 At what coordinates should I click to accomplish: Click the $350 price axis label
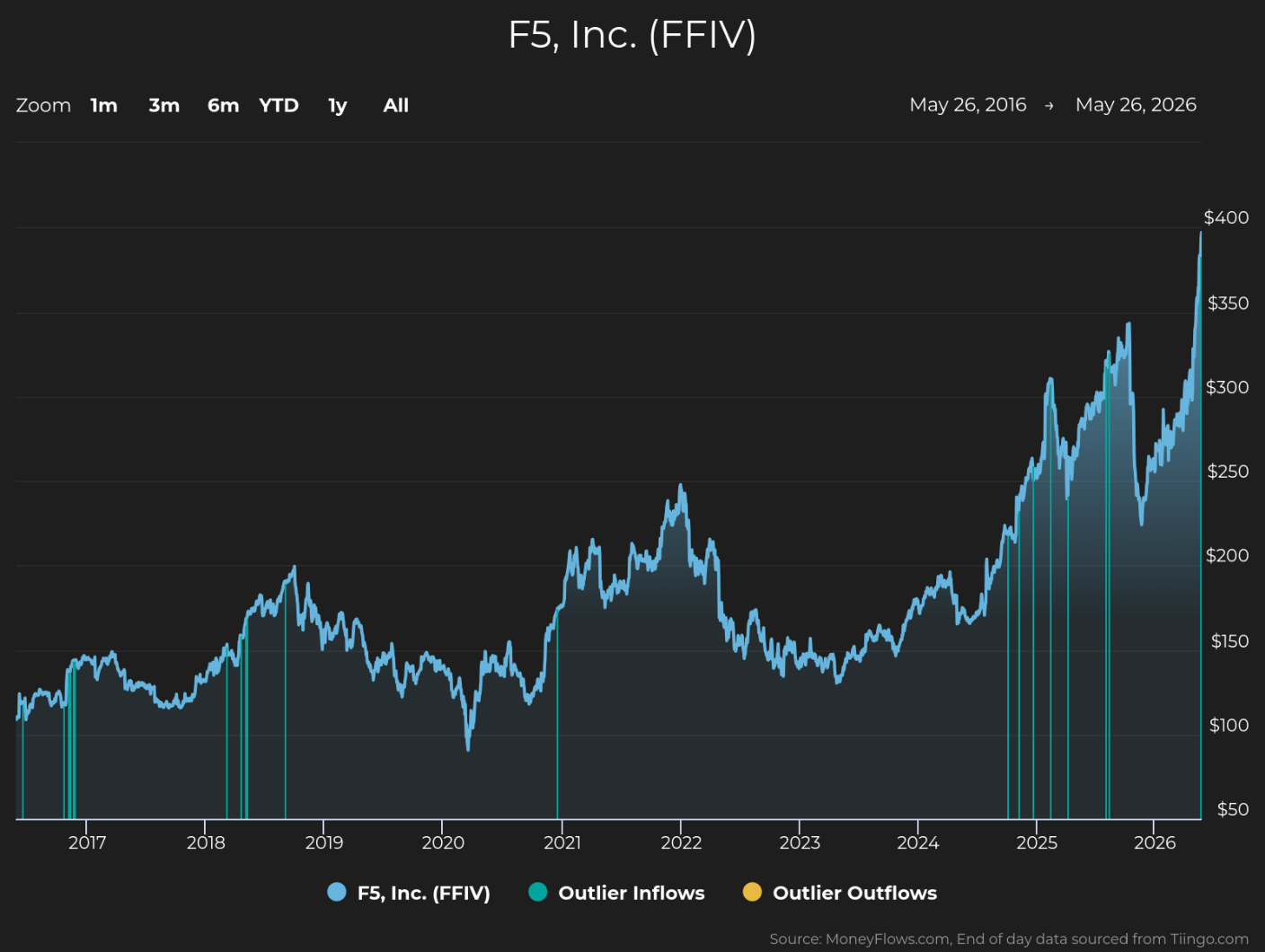click(1228, 303)
